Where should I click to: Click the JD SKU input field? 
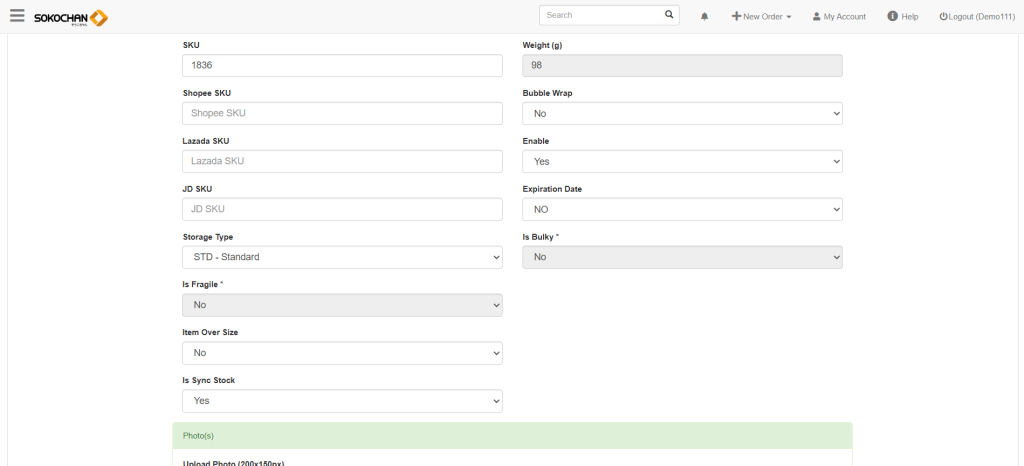(x=342, y=209)
